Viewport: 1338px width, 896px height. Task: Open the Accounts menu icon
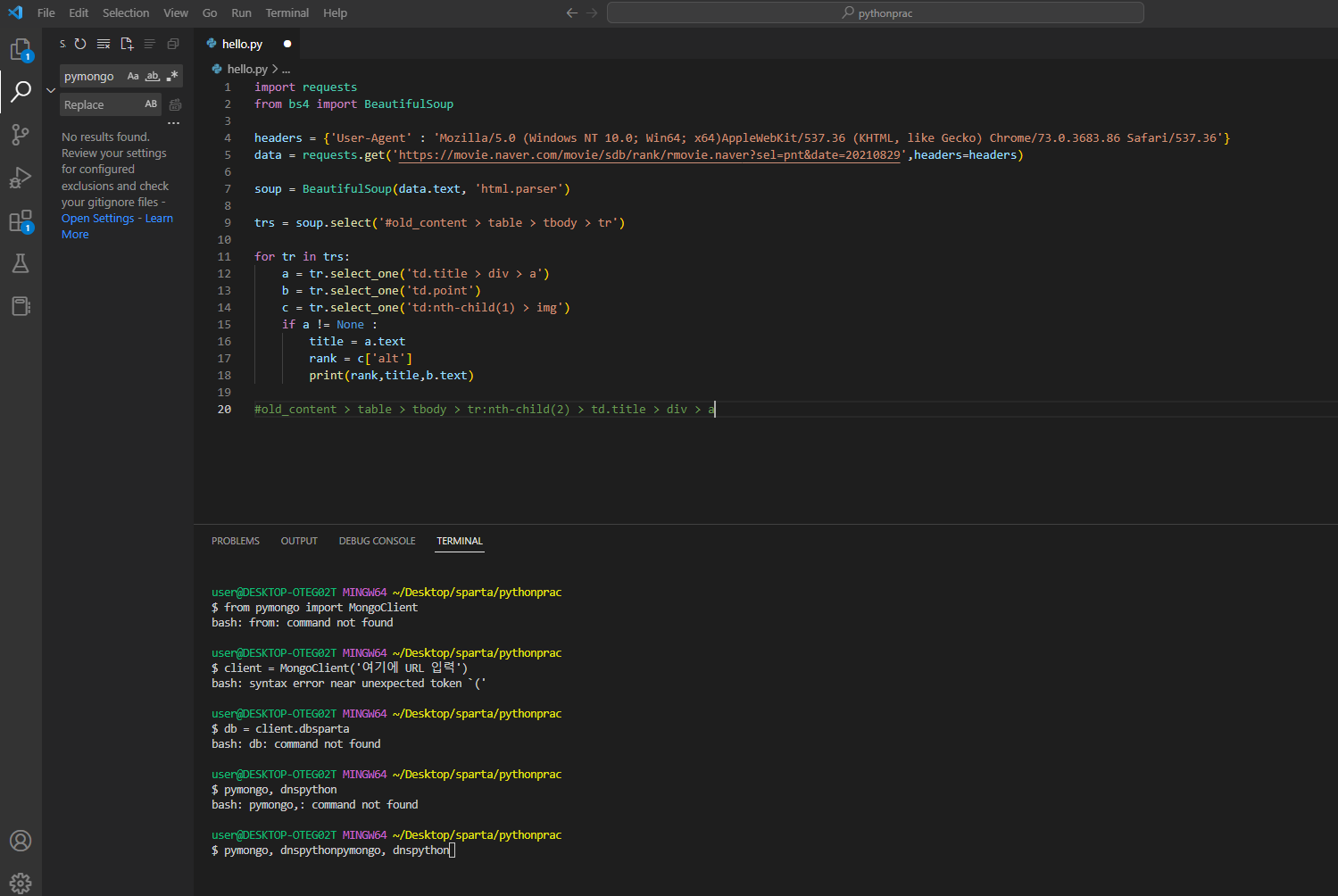[21, 841]
